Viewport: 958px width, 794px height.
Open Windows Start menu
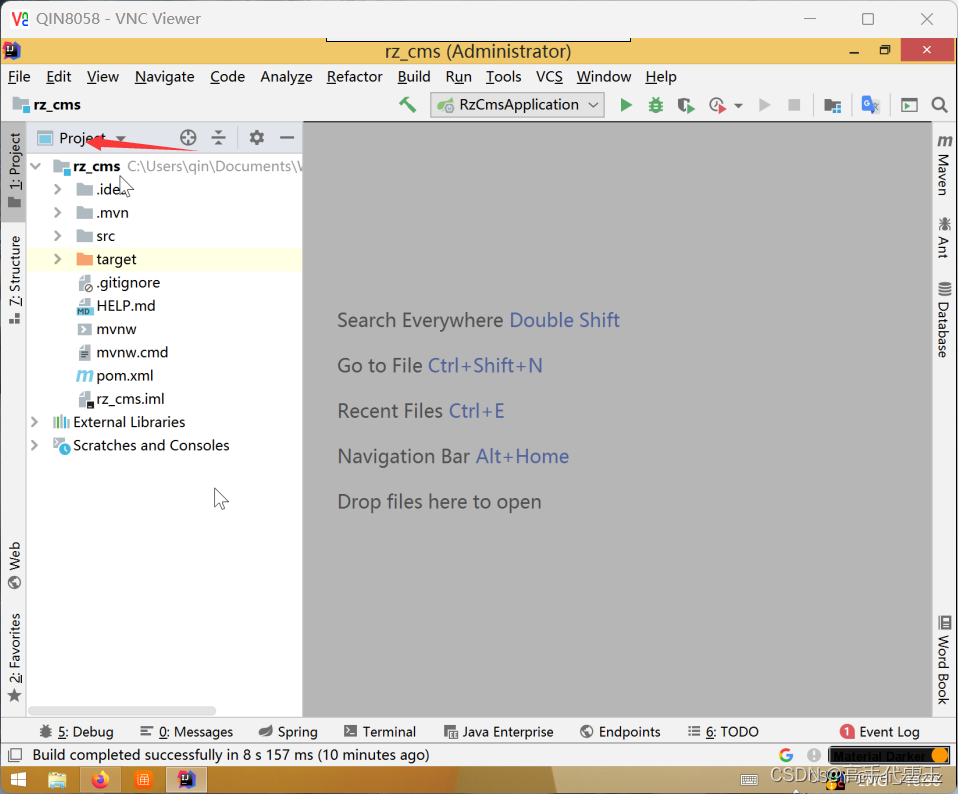[x=18, y=780]
